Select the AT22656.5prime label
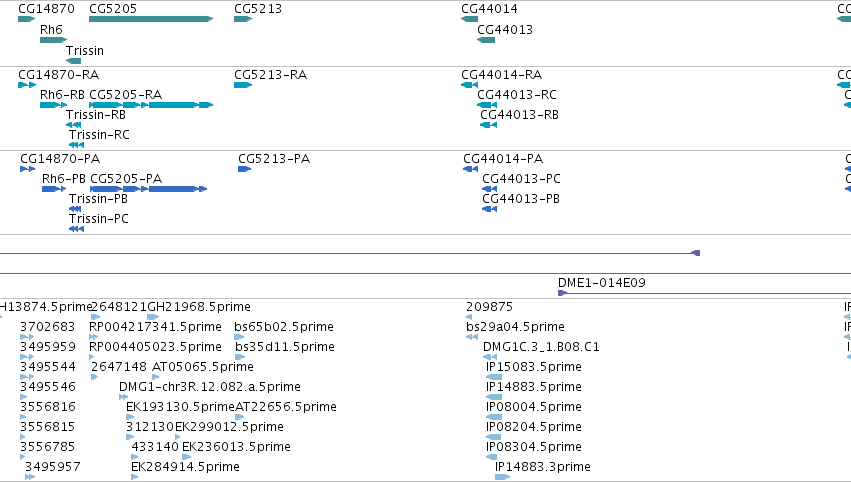This screenshot has height=482, width=851. pyautogui.click(x=286, y=407)
